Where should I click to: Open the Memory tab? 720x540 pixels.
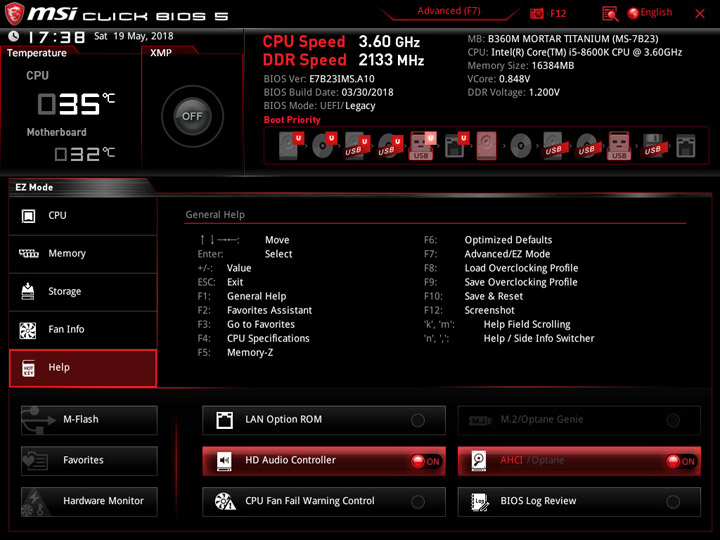tap(83, 254)
